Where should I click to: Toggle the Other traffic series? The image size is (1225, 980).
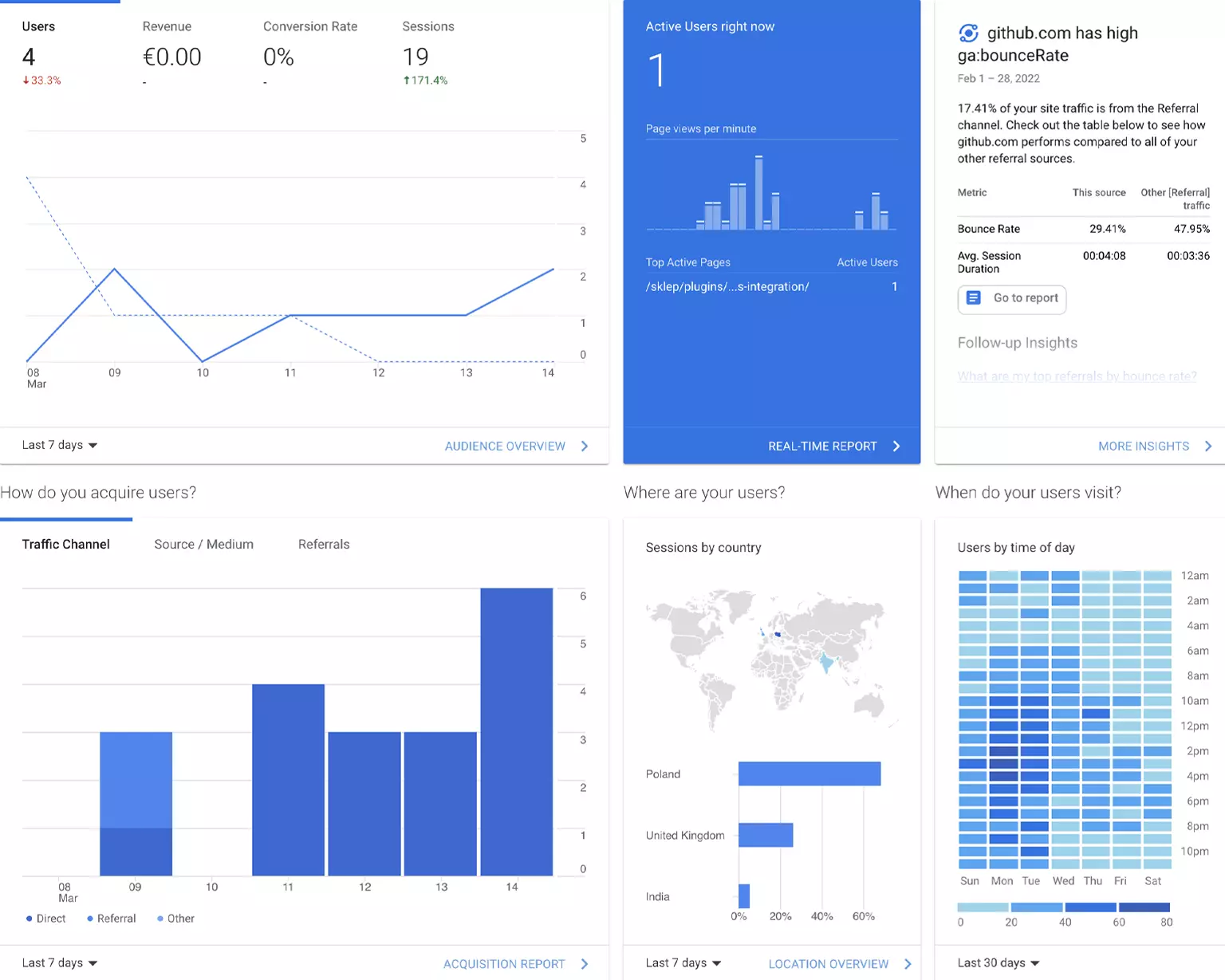[176, 918]
